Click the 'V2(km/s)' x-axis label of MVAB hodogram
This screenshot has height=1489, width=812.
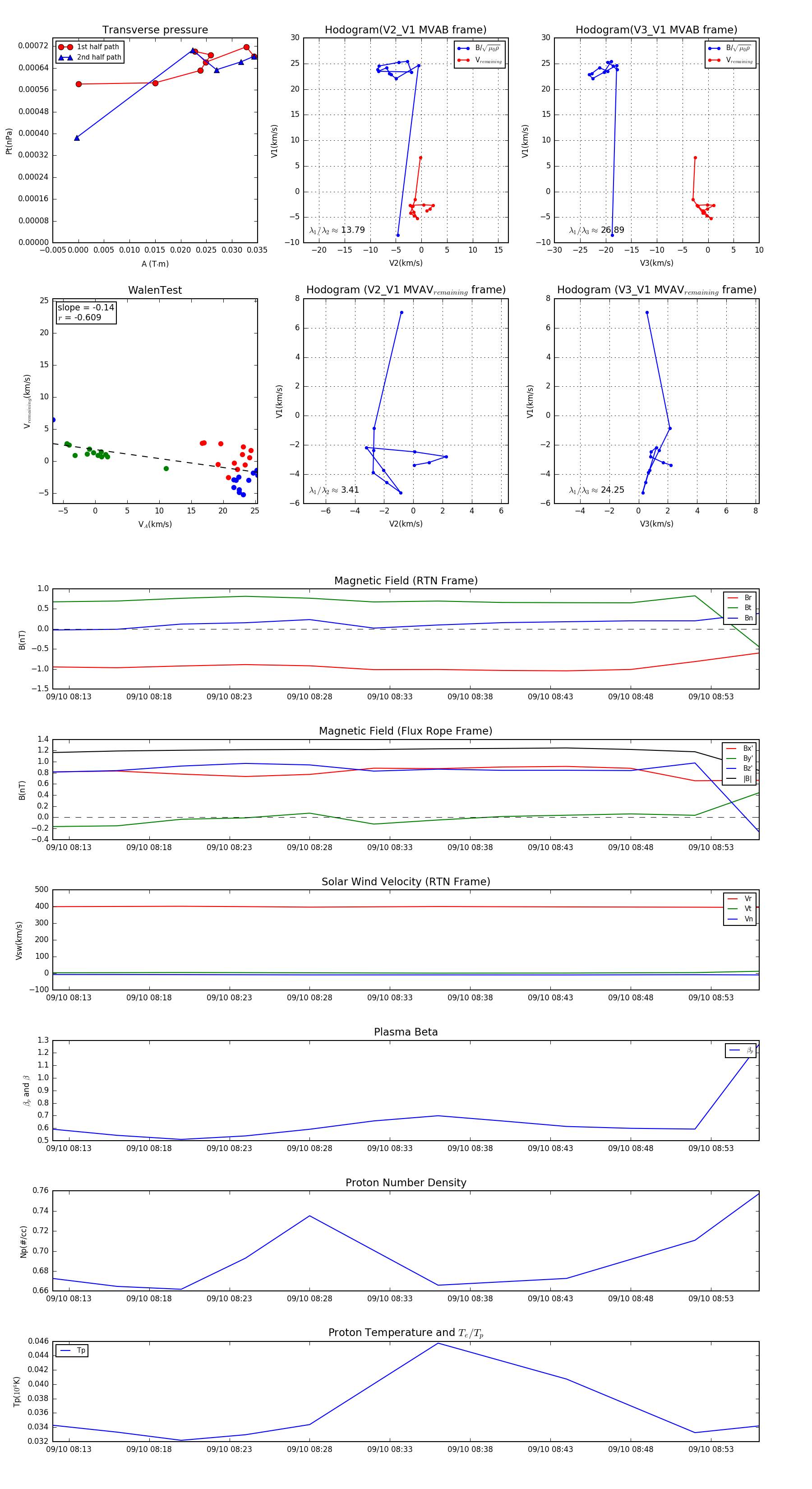click(x=406, y=264)
